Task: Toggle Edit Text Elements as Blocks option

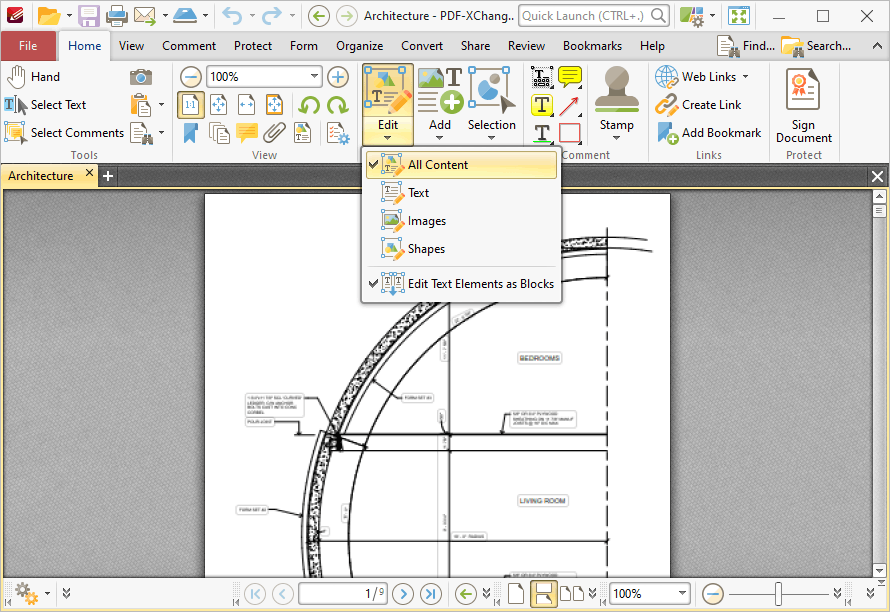Action: 480,284
